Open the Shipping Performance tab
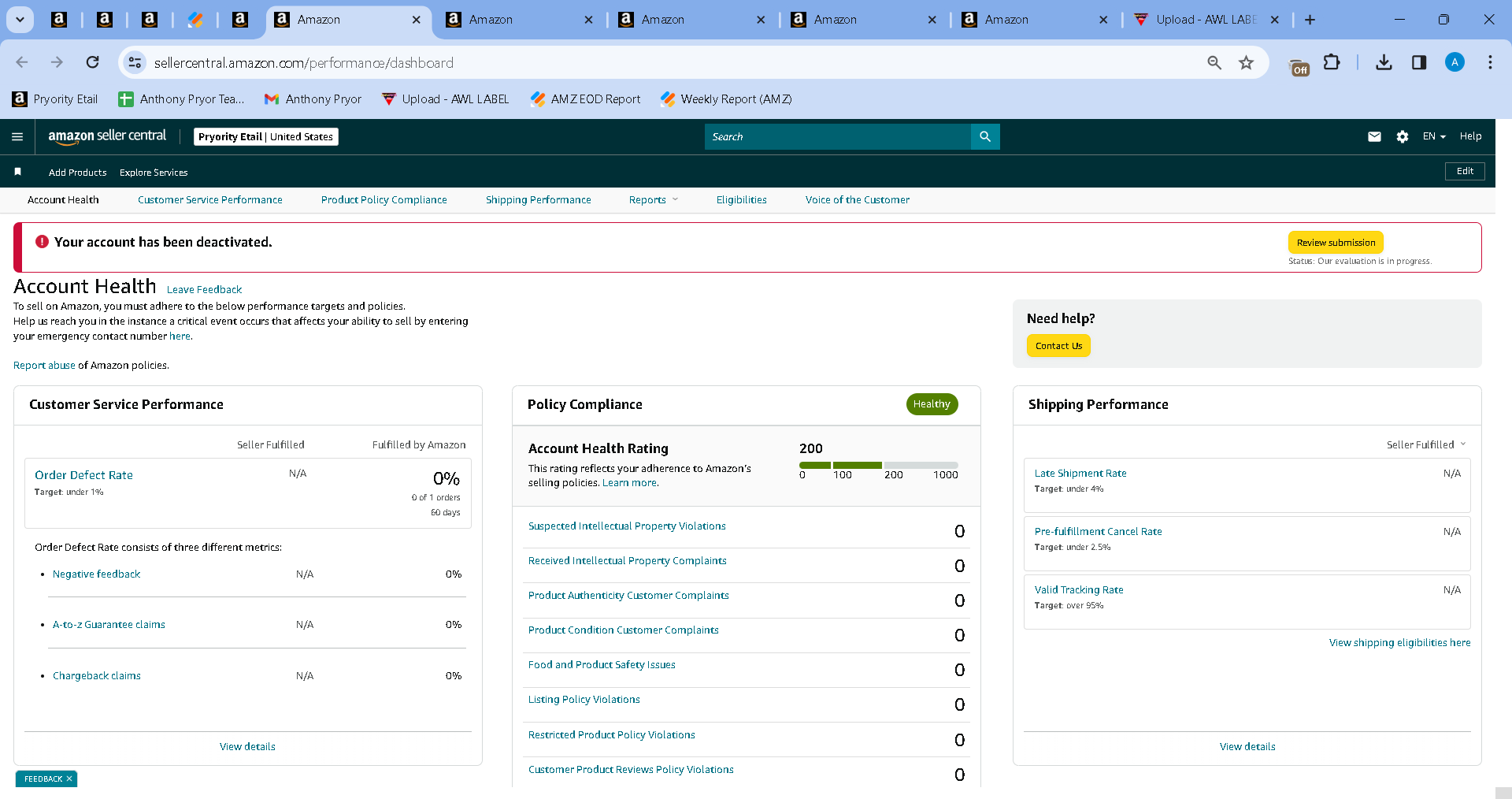This screenshot has height=799, width=1512. click(x=539, y=200)
